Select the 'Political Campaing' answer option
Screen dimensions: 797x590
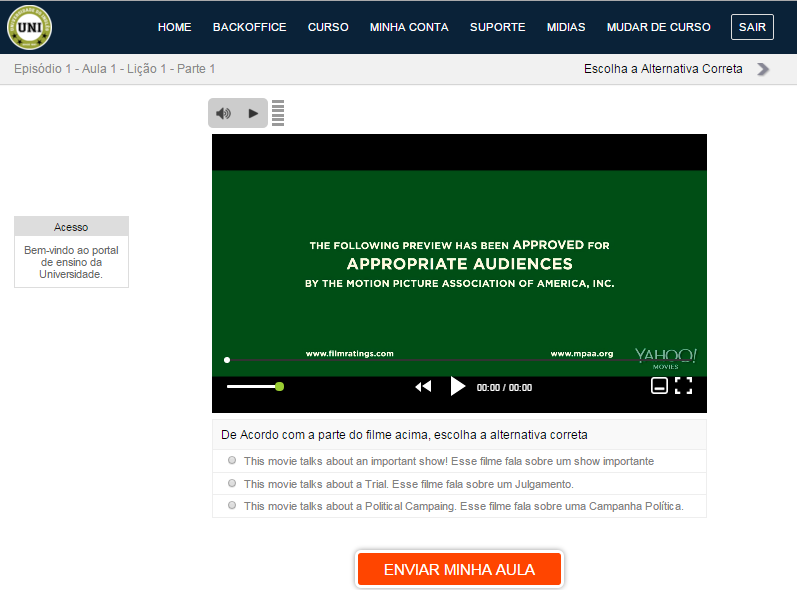(x=232, y=505)
